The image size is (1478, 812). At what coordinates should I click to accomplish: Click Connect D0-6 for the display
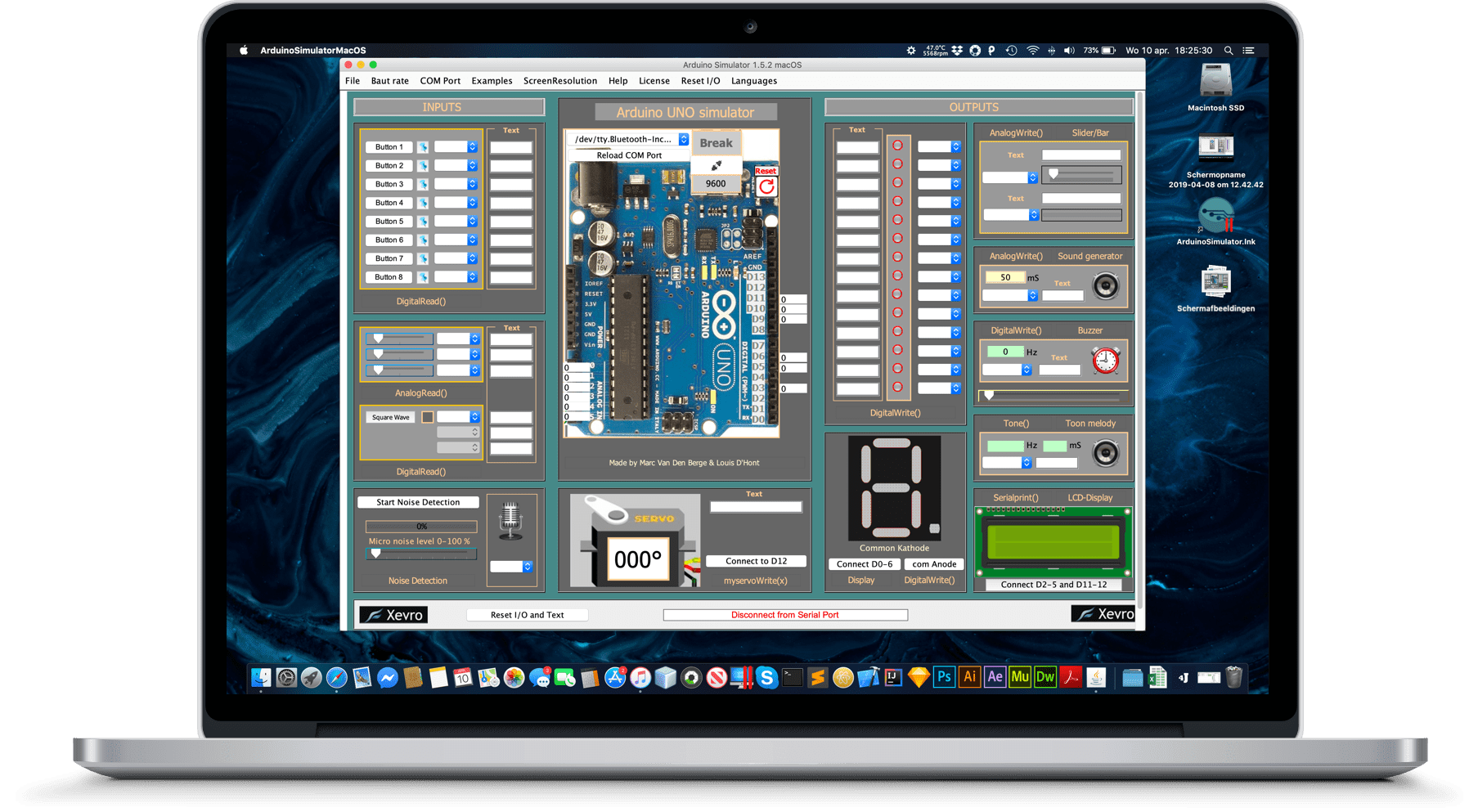pyautogui.click(x=864, y=563)
